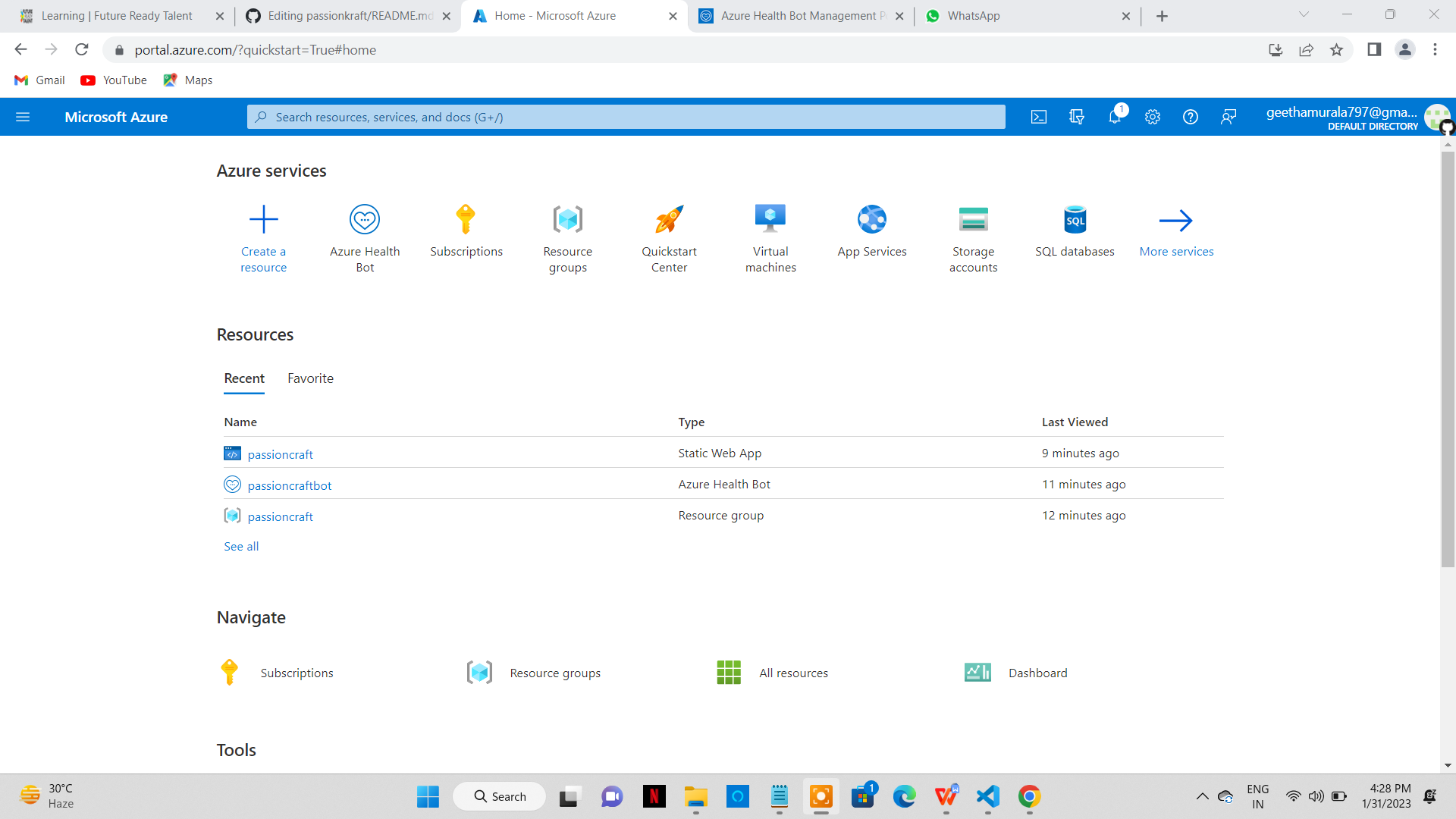
Task: Open the portal hamburger menu
Action: point(23,117)
